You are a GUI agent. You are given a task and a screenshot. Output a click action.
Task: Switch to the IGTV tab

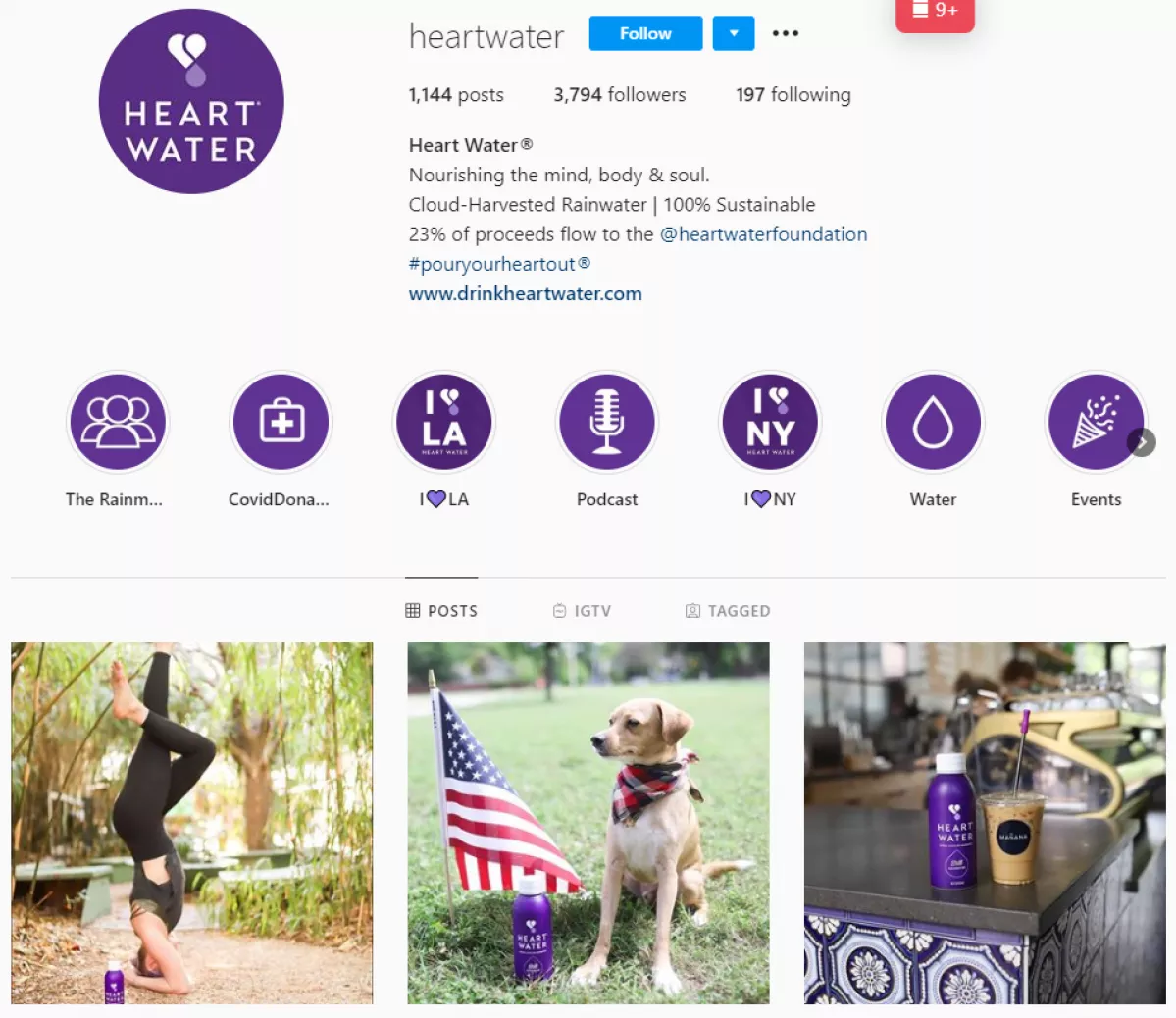point(582,611)
